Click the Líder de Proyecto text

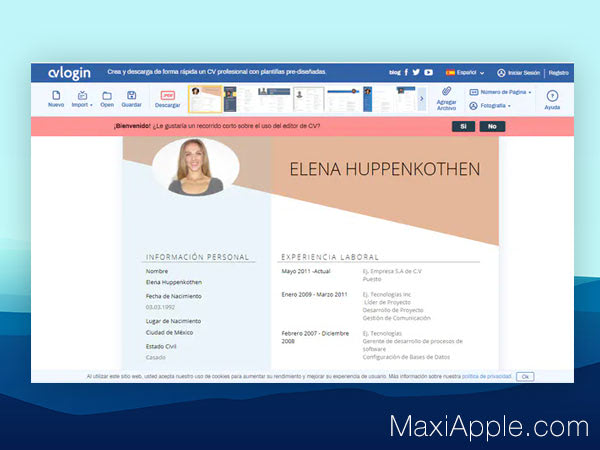(x=387, y=302)
